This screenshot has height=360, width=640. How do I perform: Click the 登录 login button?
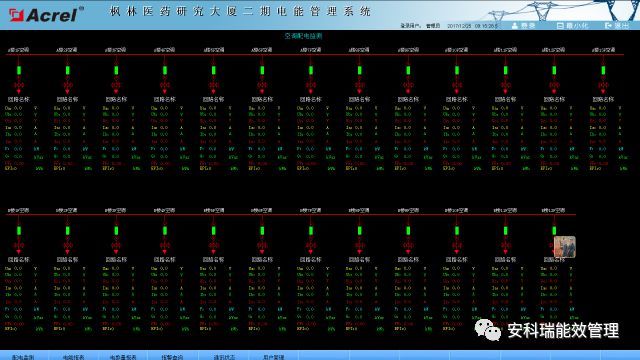pyautogui.click(x=524, y=25)
